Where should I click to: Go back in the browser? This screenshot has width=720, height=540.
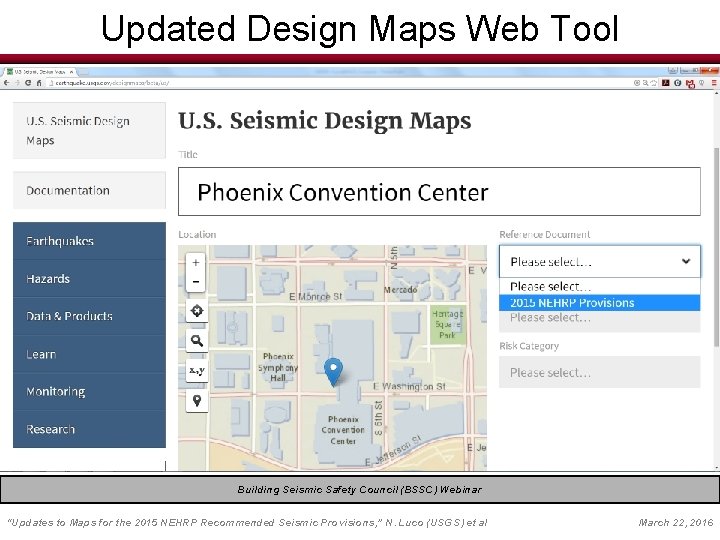(x=6, y=83)
